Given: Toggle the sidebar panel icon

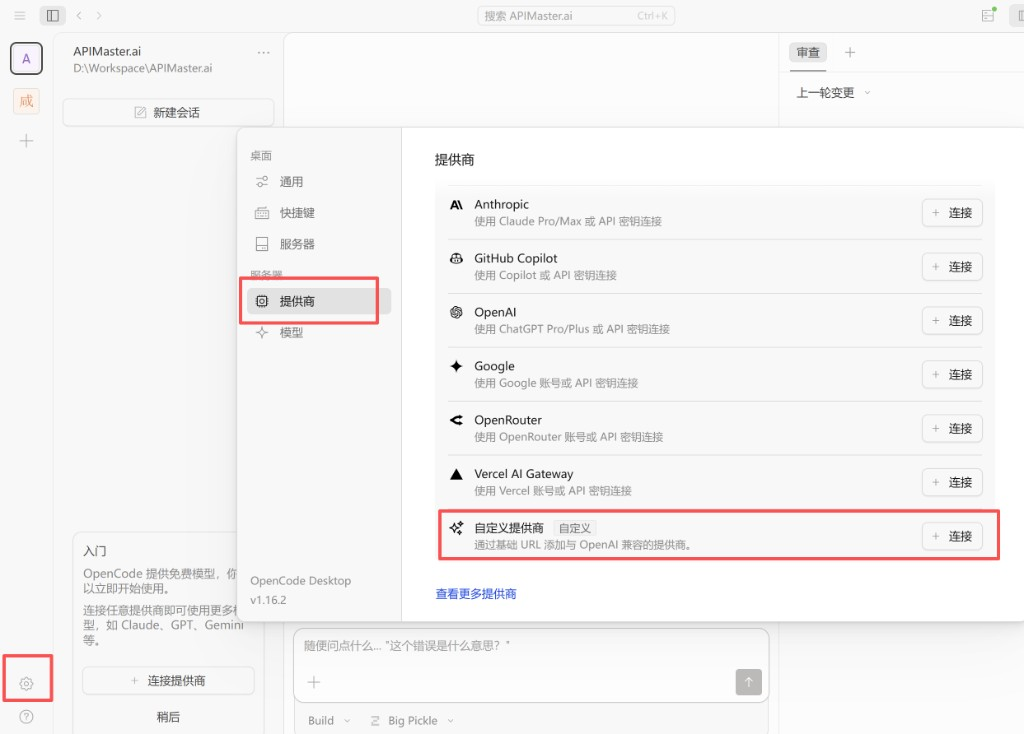Looking at the screenshot, I should pos(53,15).
